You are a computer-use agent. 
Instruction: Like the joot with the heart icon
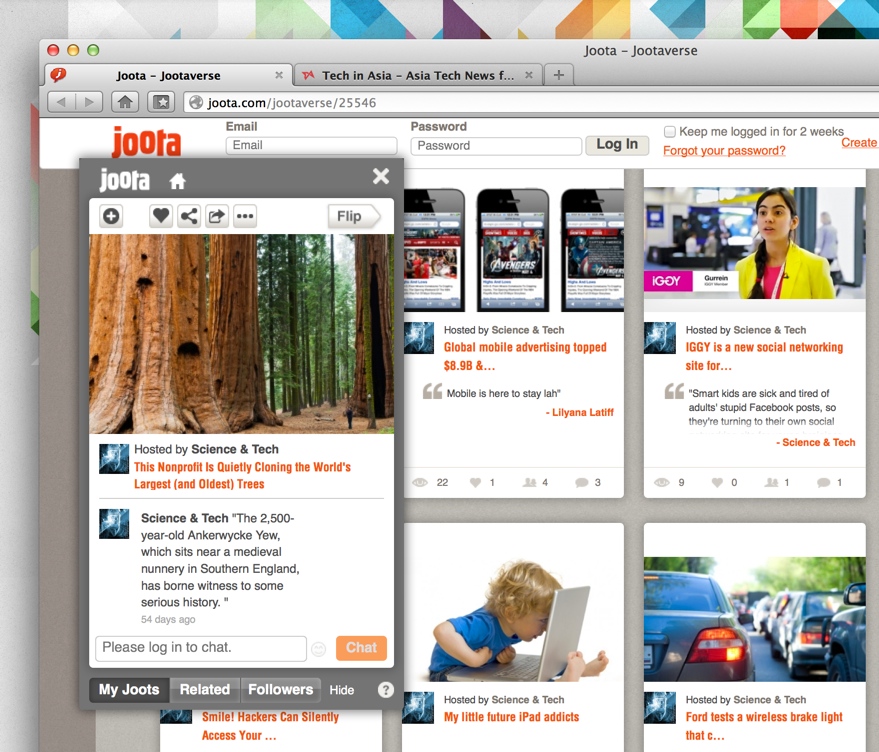tap(161, 216)
